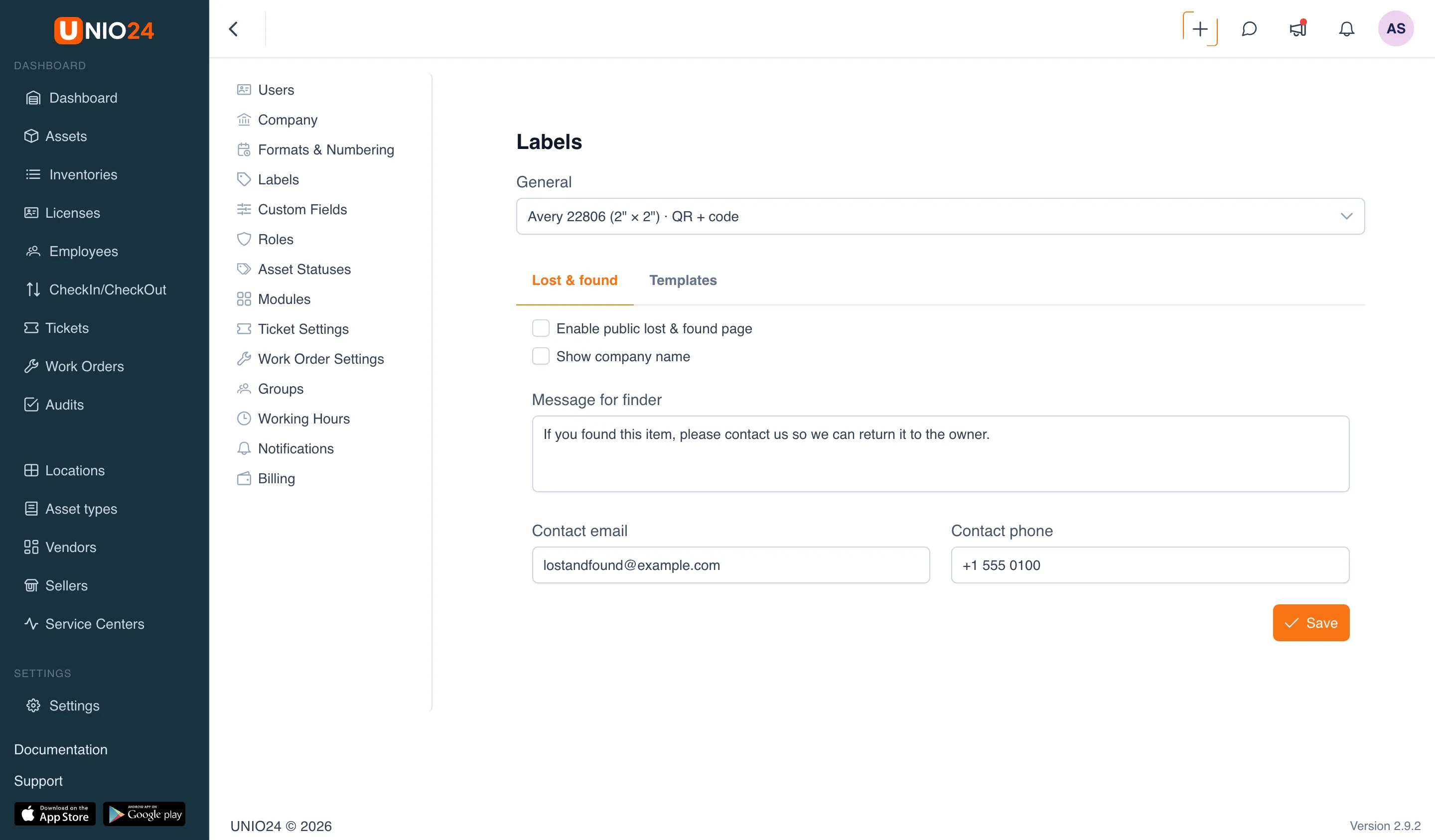Viewport: 1435px width, 840px height.
Task: Open the quick add plus icon
Action: [x=1200, y=29]
